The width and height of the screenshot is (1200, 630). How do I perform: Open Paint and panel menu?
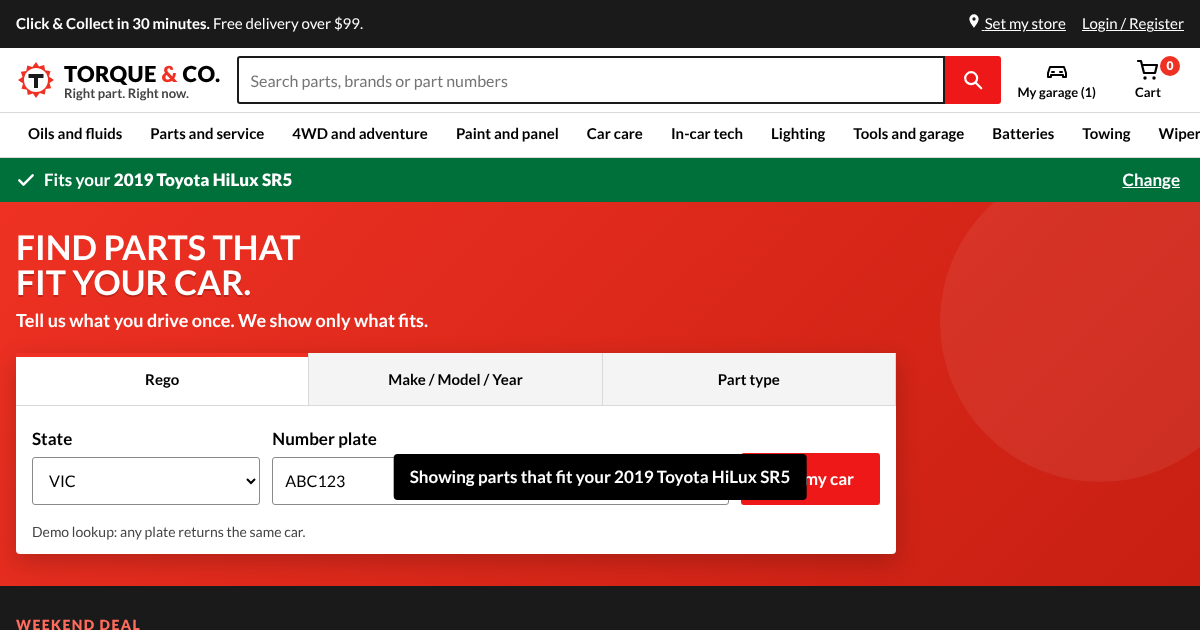click(x=507, y=134)
